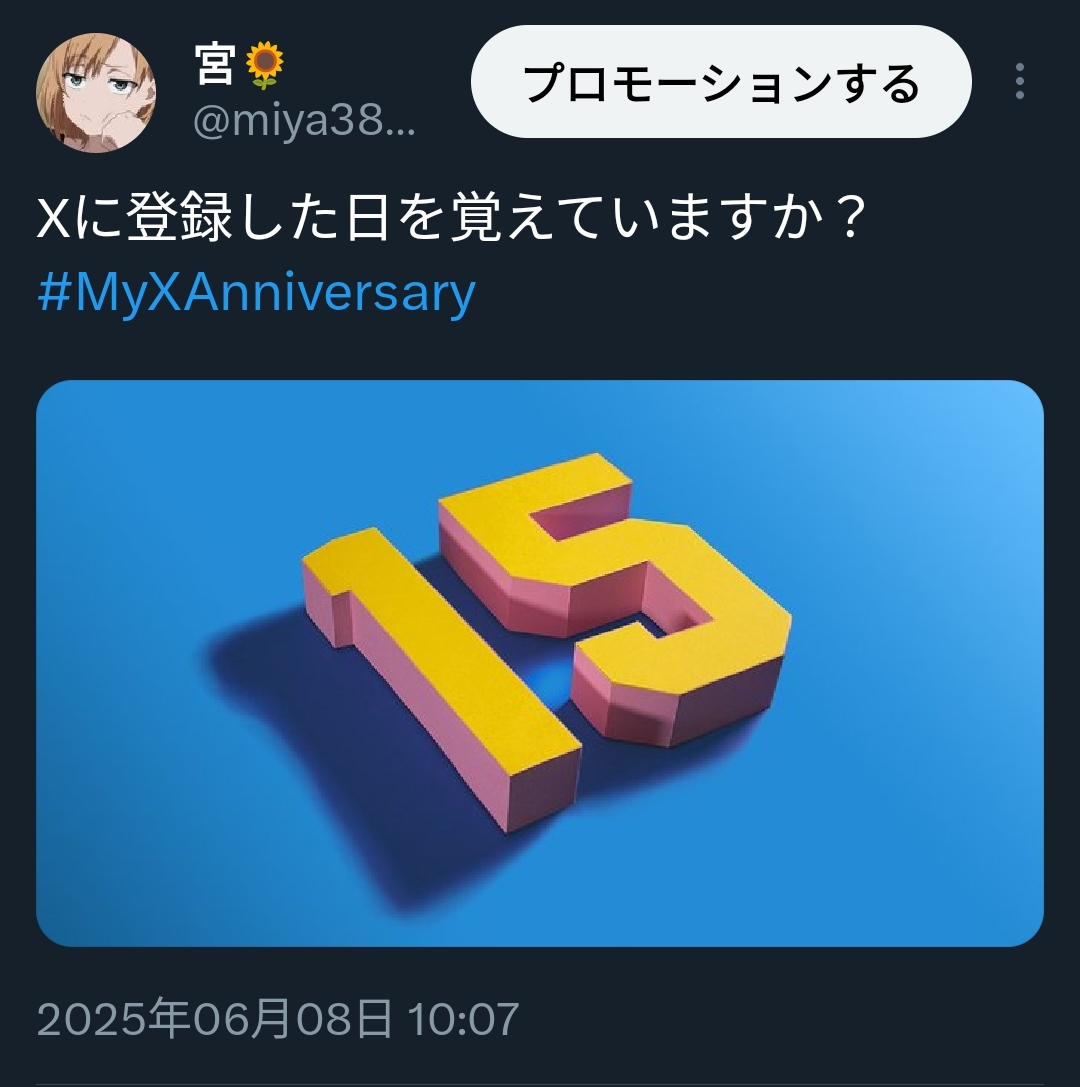Click the light blue top-right corner of image
The height and width of the screenshot is (1087, 1080).
pos(998,423)
